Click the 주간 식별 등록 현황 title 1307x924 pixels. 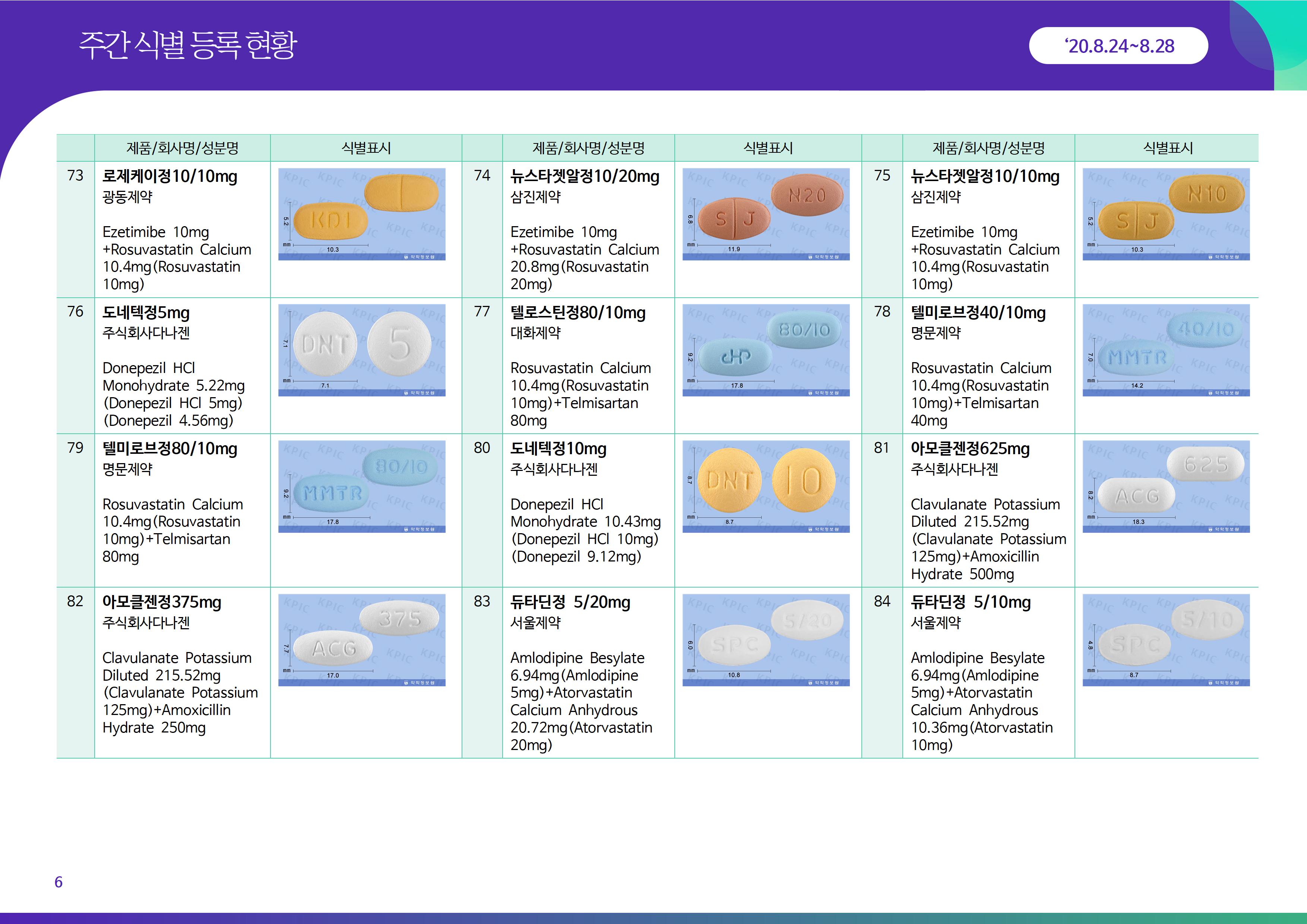click(x=188, y=45)
